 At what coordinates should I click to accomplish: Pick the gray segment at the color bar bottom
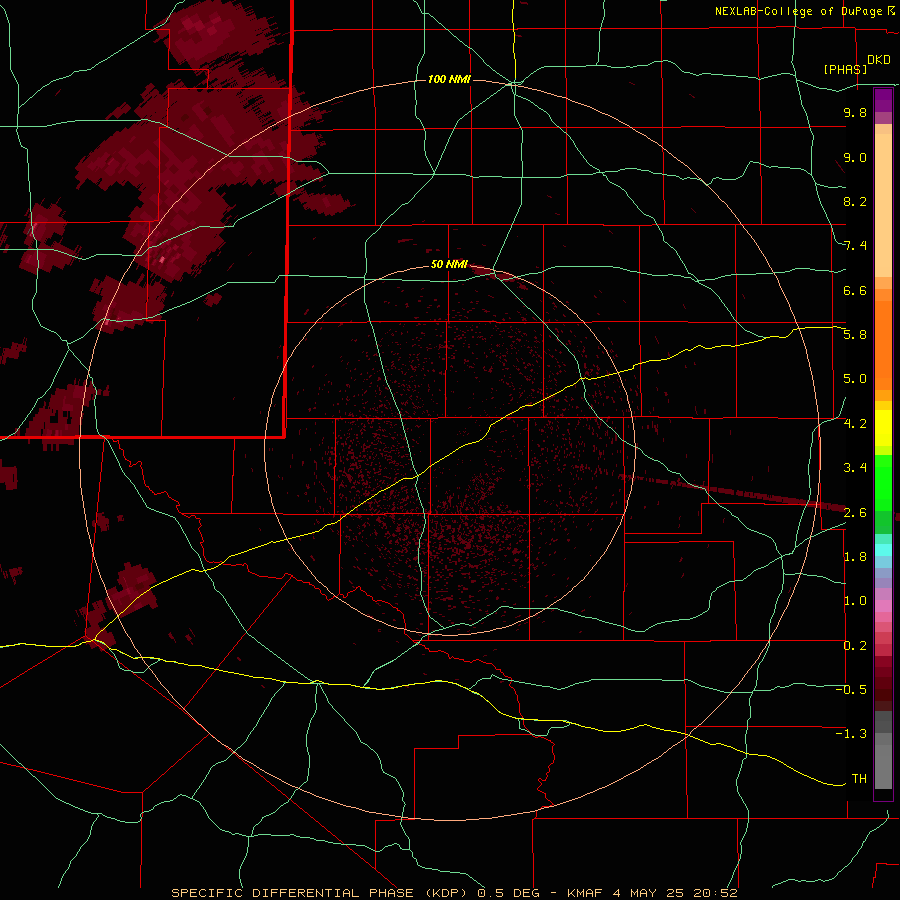pyautogui.click(x=883, y=752)
